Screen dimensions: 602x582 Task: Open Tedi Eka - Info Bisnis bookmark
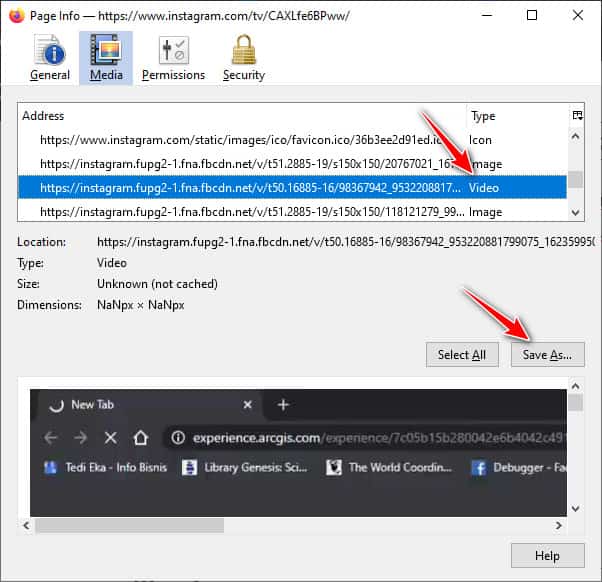[105, 467]
